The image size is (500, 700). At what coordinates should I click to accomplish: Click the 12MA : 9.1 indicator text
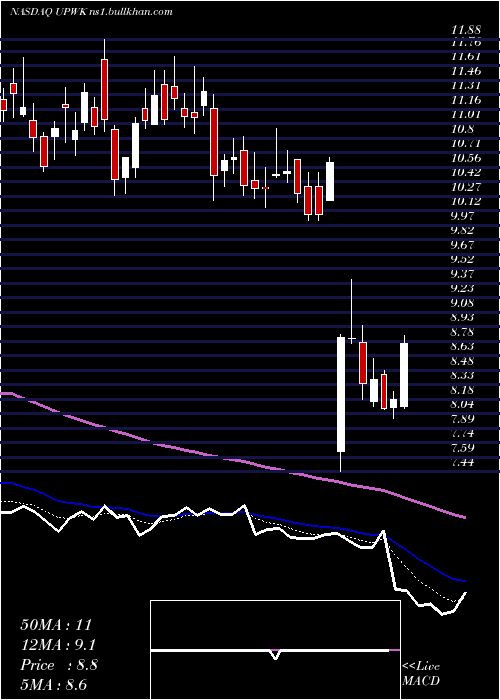click(x=58, y=645)
